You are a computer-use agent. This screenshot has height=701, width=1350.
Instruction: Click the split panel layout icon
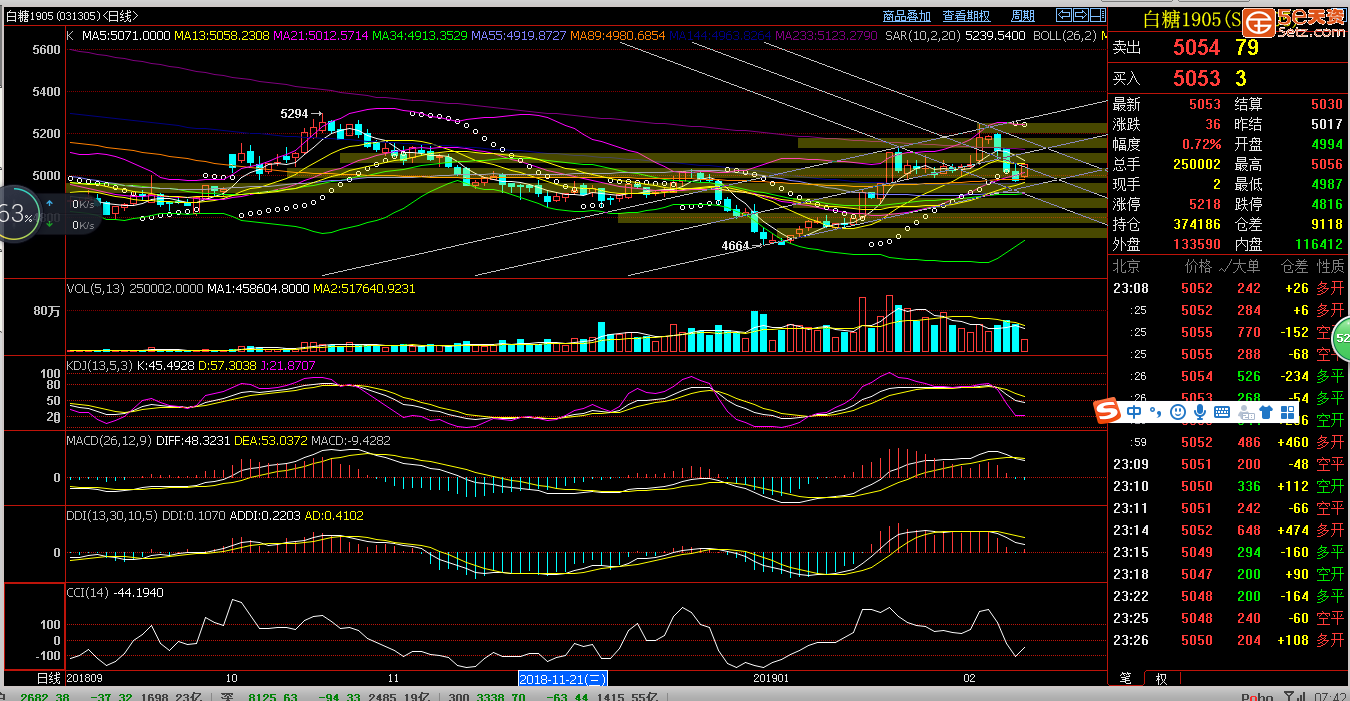(1100, 15)
